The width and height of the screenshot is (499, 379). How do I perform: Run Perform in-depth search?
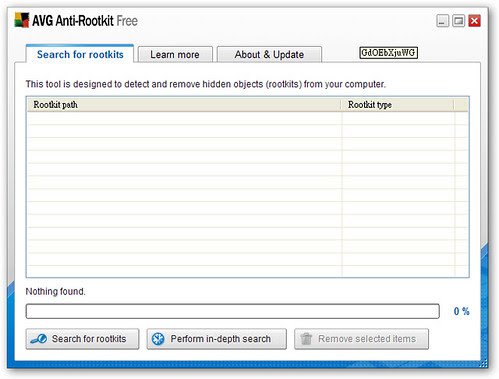pos(217,339)
